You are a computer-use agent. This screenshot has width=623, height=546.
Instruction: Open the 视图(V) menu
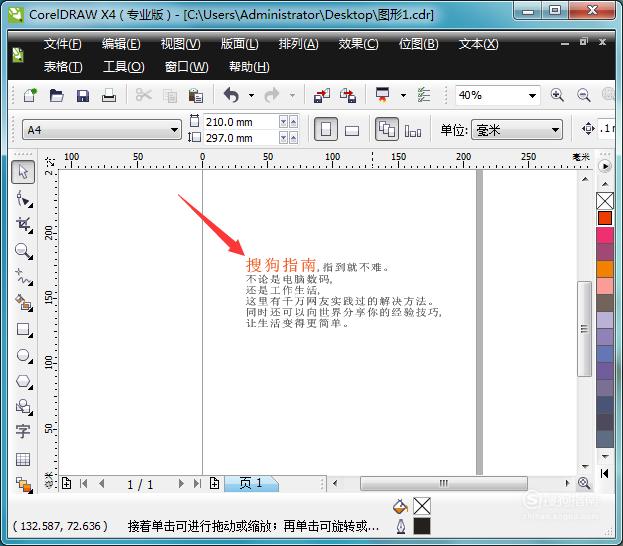(x=180, y=44)
